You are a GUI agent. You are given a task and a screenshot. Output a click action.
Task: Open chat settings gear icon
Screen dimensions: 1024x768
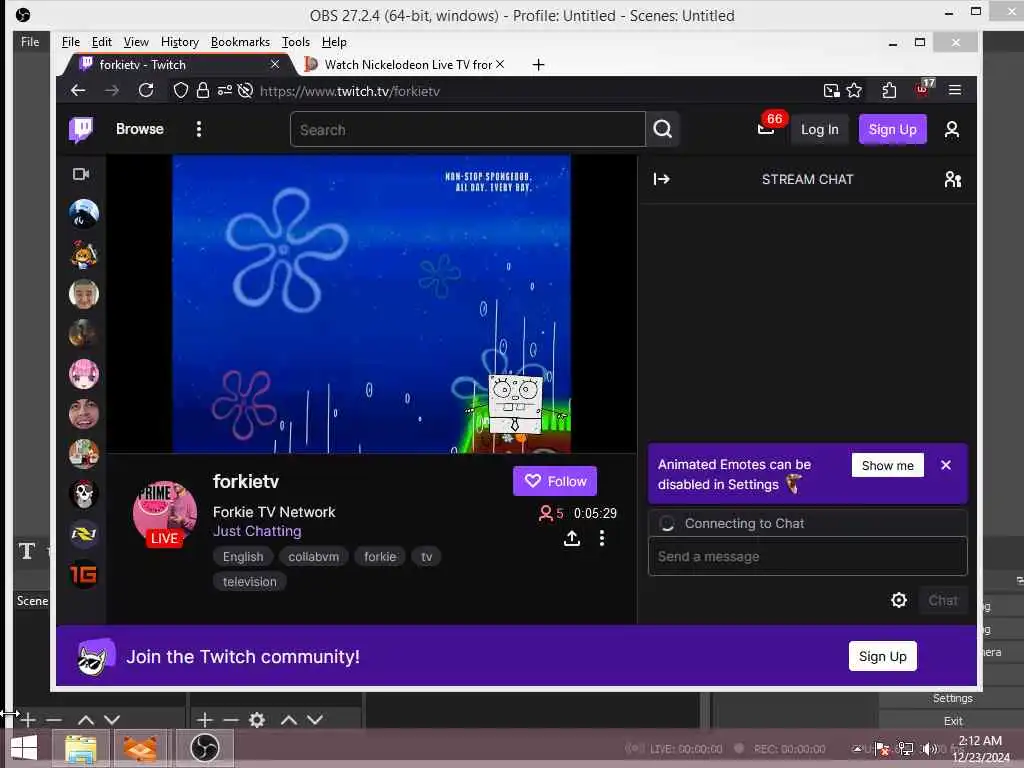tap(899, 600)
